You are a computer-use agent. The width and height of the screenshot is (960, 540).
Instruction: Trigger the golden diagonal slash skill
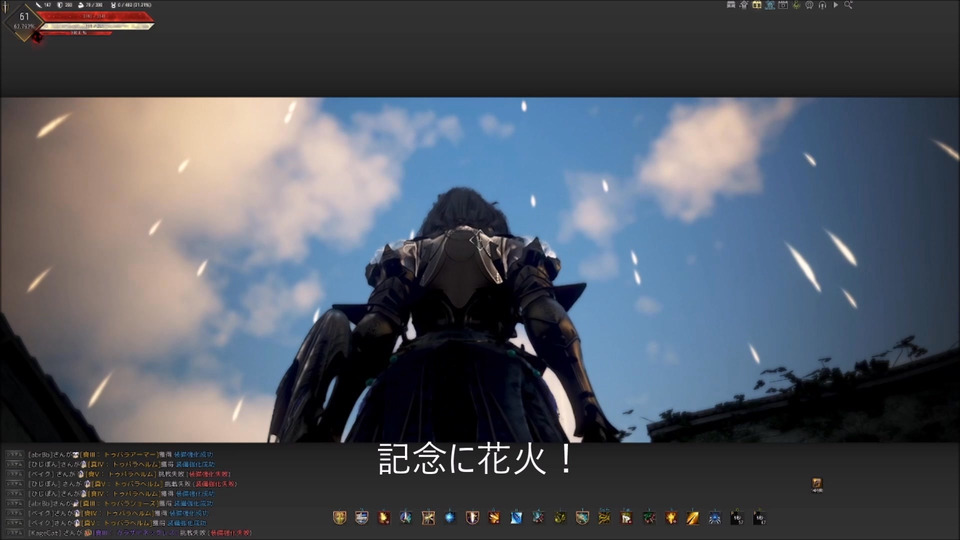[x=692, y=518]
